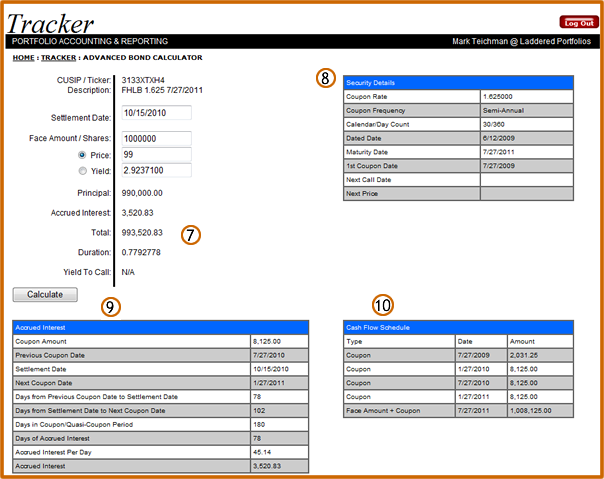The width and height of the screenshot is (604, 479).
Task: Click the description FHLB 1.625 7/27/2011
Action: pyautogui.click(x=162, y=90)
